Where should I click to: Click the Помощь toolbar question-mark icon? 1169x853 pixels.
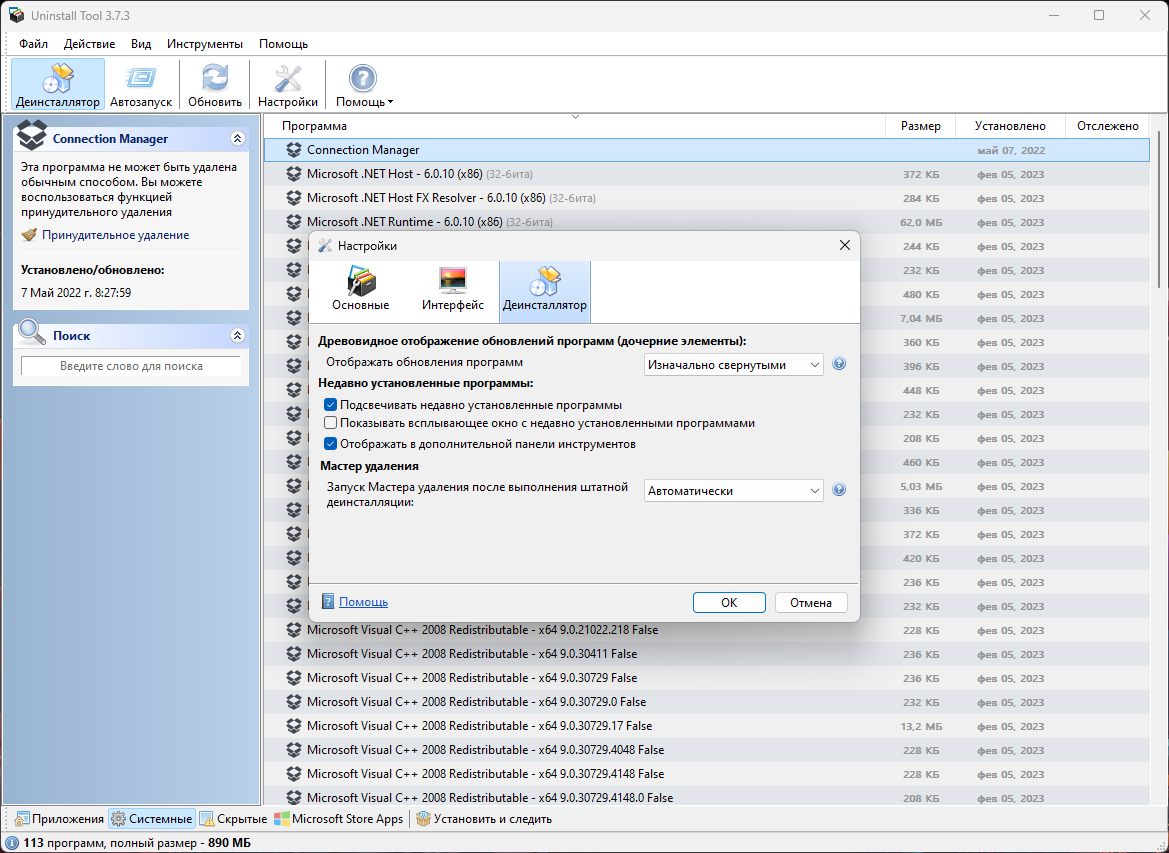click(362, 78)
